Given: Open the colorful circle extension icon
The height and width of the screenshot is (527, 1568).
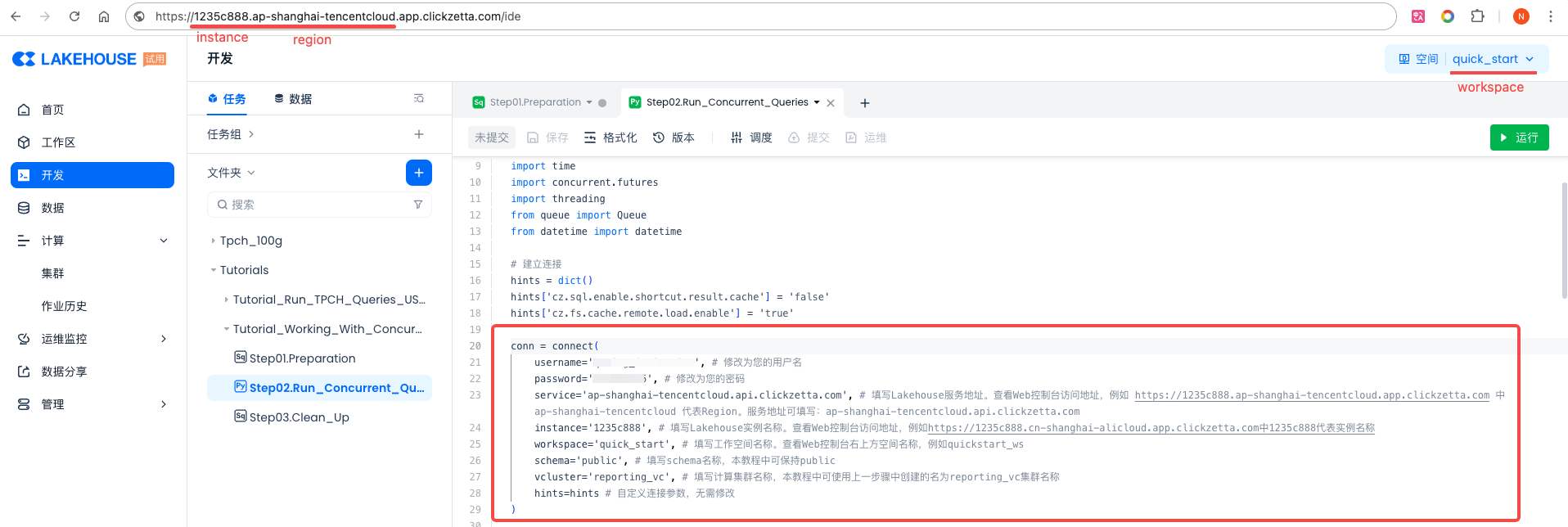Looking at the screenshot, I should pos(1448,16).
